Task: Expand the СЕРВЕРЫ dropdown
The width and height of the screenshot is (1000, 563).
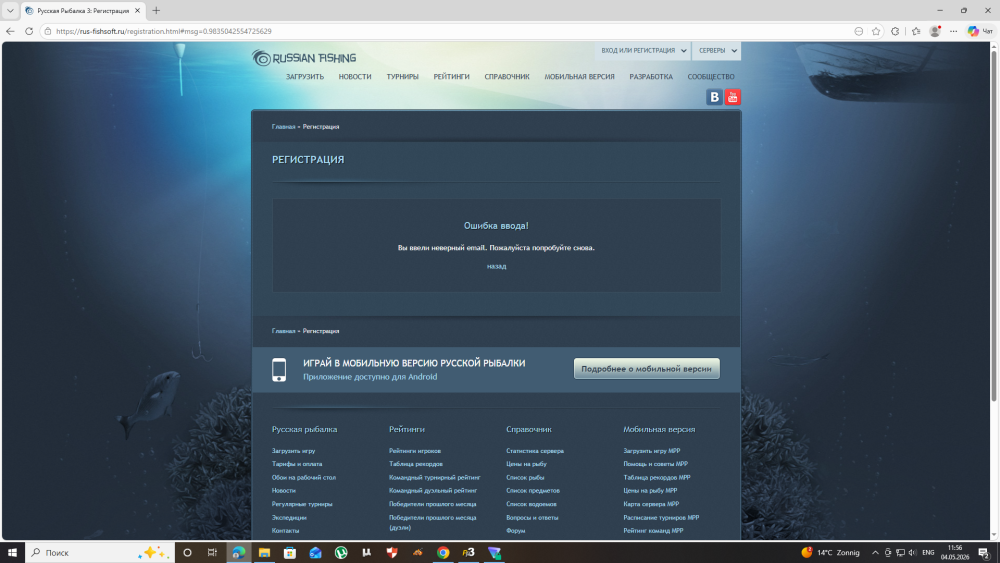Action: click(x=717, y=50)
